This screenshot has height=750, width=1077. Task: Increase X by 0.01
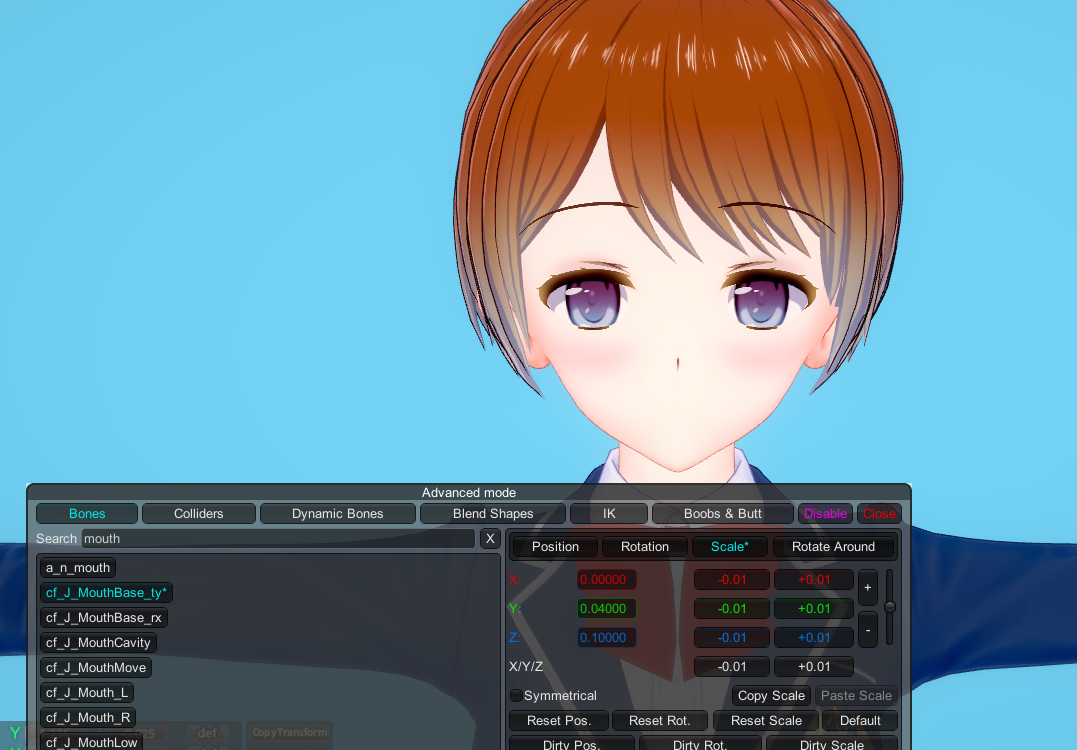coord(814,580)
